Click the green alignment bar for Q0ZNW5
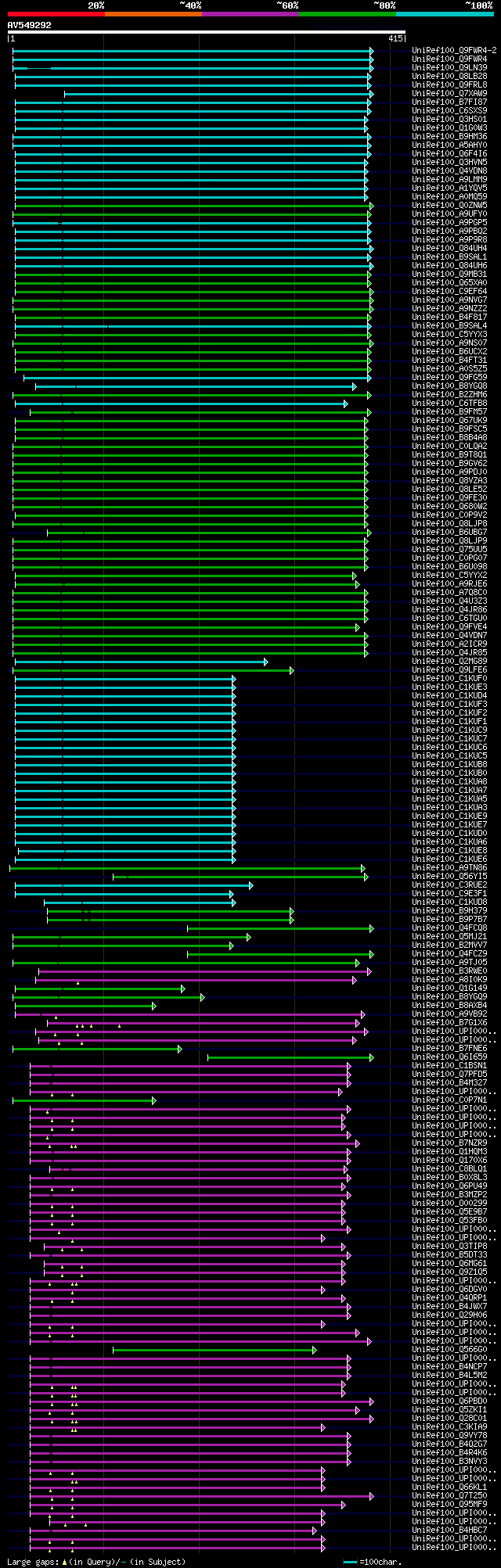Image resolution: width=501 pixels, height=1568 pixels. pyautogui.click(x=193, y=205)
